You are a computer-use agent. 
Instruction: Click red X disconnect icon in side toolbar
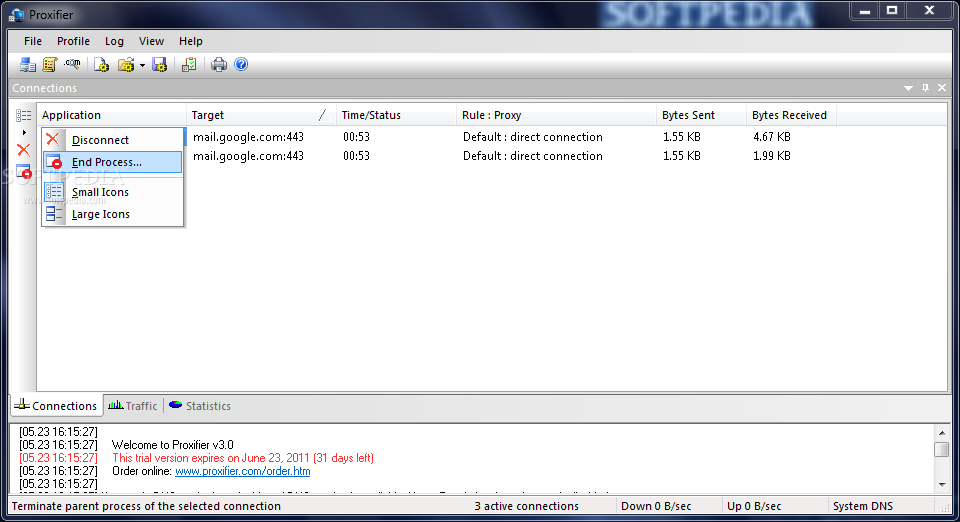tap(24, 149)
